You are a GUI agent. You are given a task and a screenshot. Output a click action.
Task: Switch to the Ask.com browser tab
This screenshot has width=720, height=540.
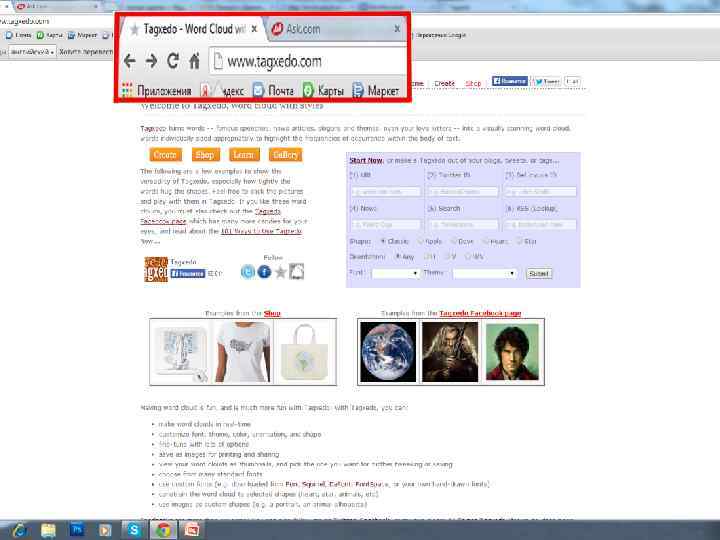click(x=335, y=29)
